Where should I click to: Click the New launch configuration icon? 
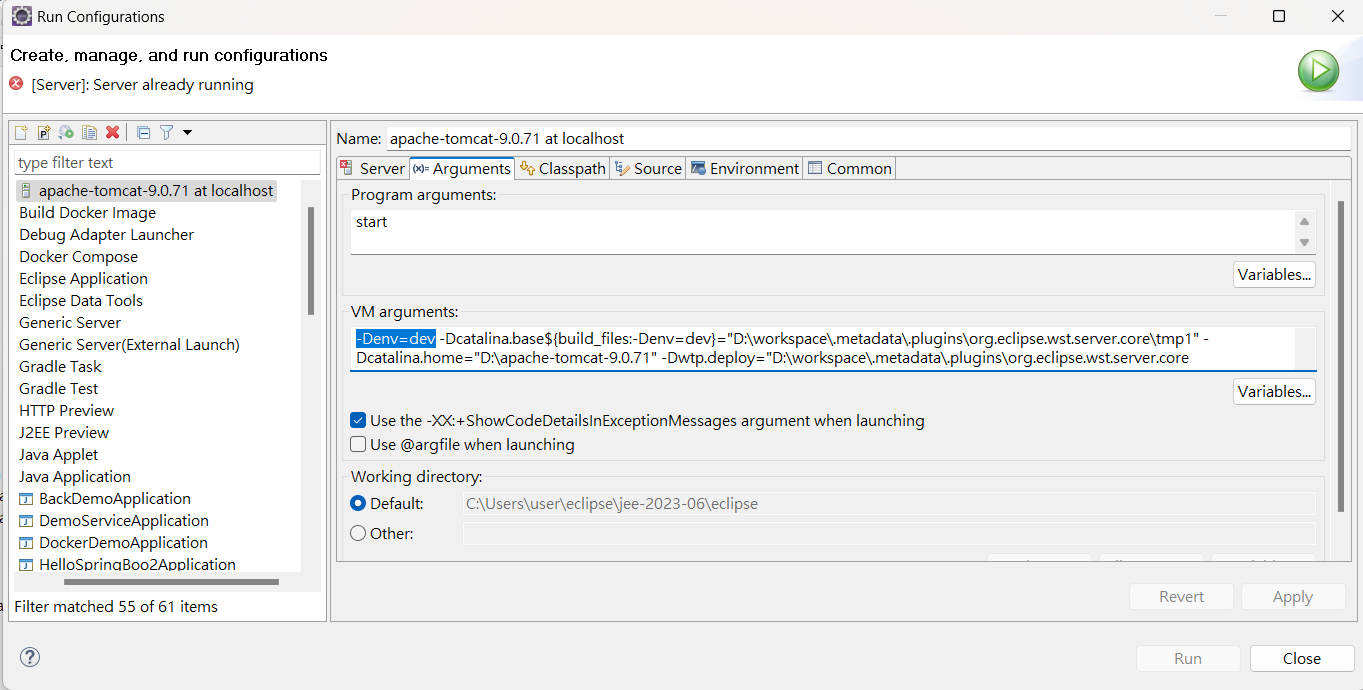point(21,132)
